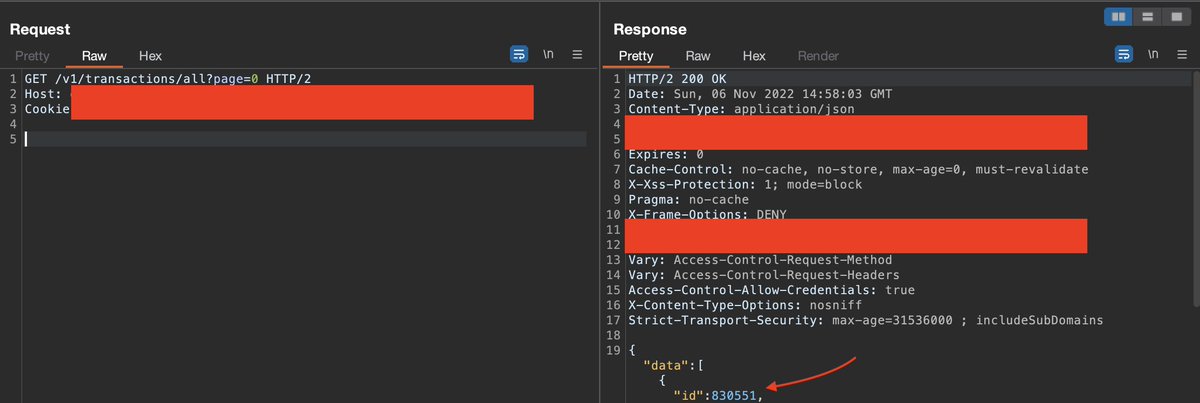
Task: Toggle word wrap icon in Request panel
Action: coord(519,55)
